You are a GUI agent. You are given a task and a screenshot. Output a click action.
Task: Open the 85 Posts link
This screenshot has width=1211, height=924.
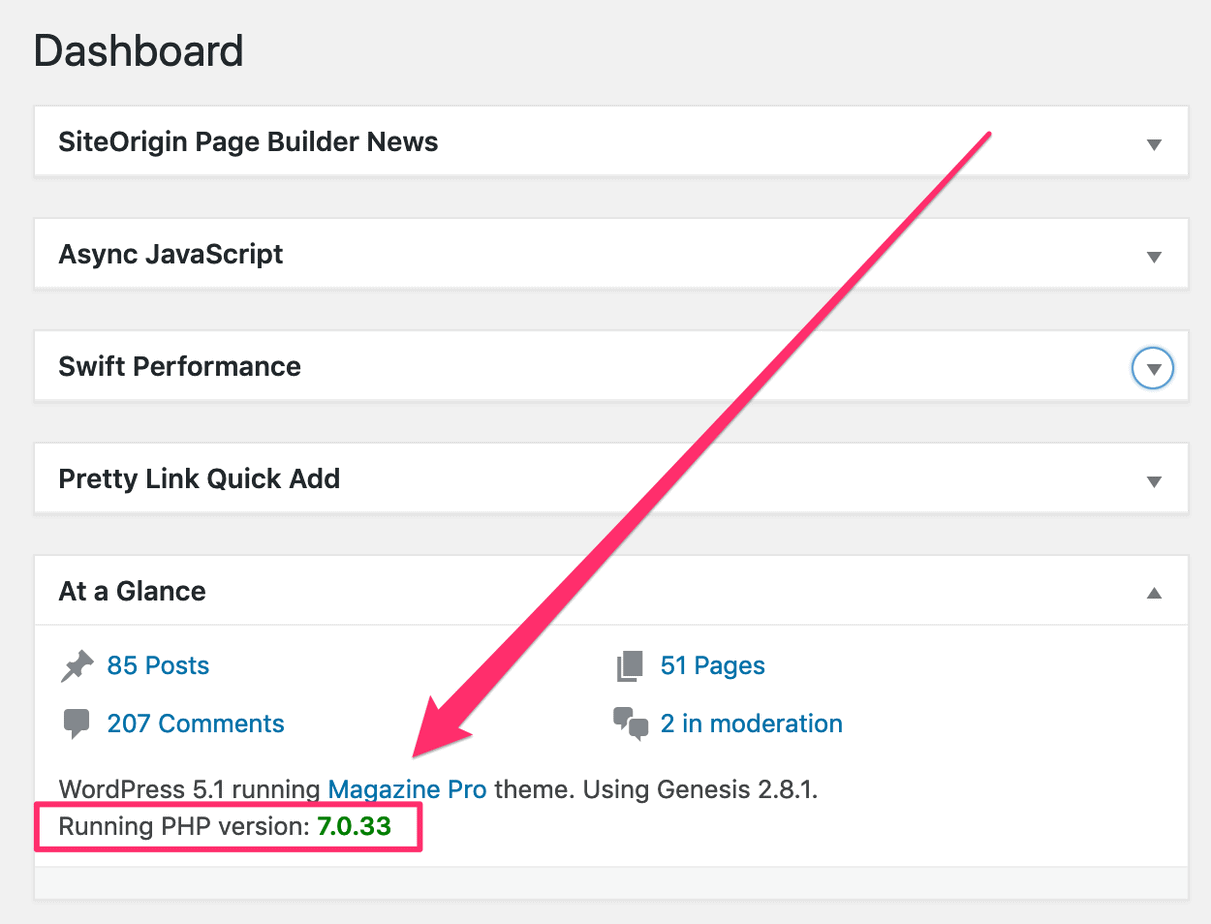(158, 666)
